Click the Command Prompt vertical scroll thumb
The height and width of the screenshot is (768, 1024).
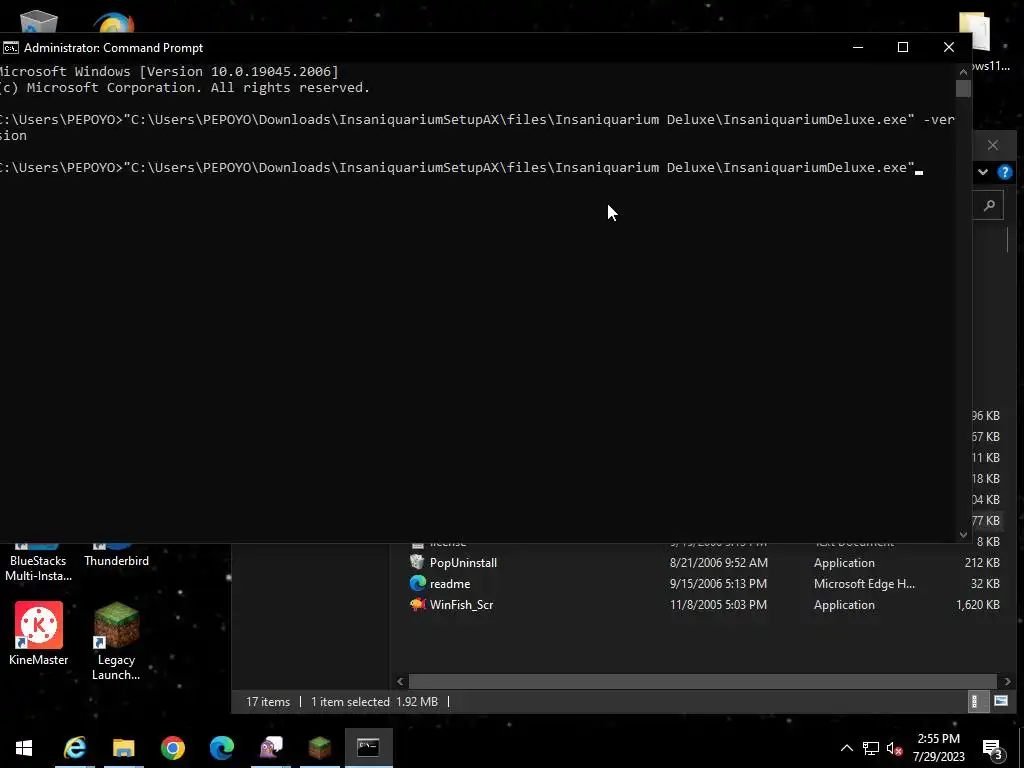coord(963,88)
